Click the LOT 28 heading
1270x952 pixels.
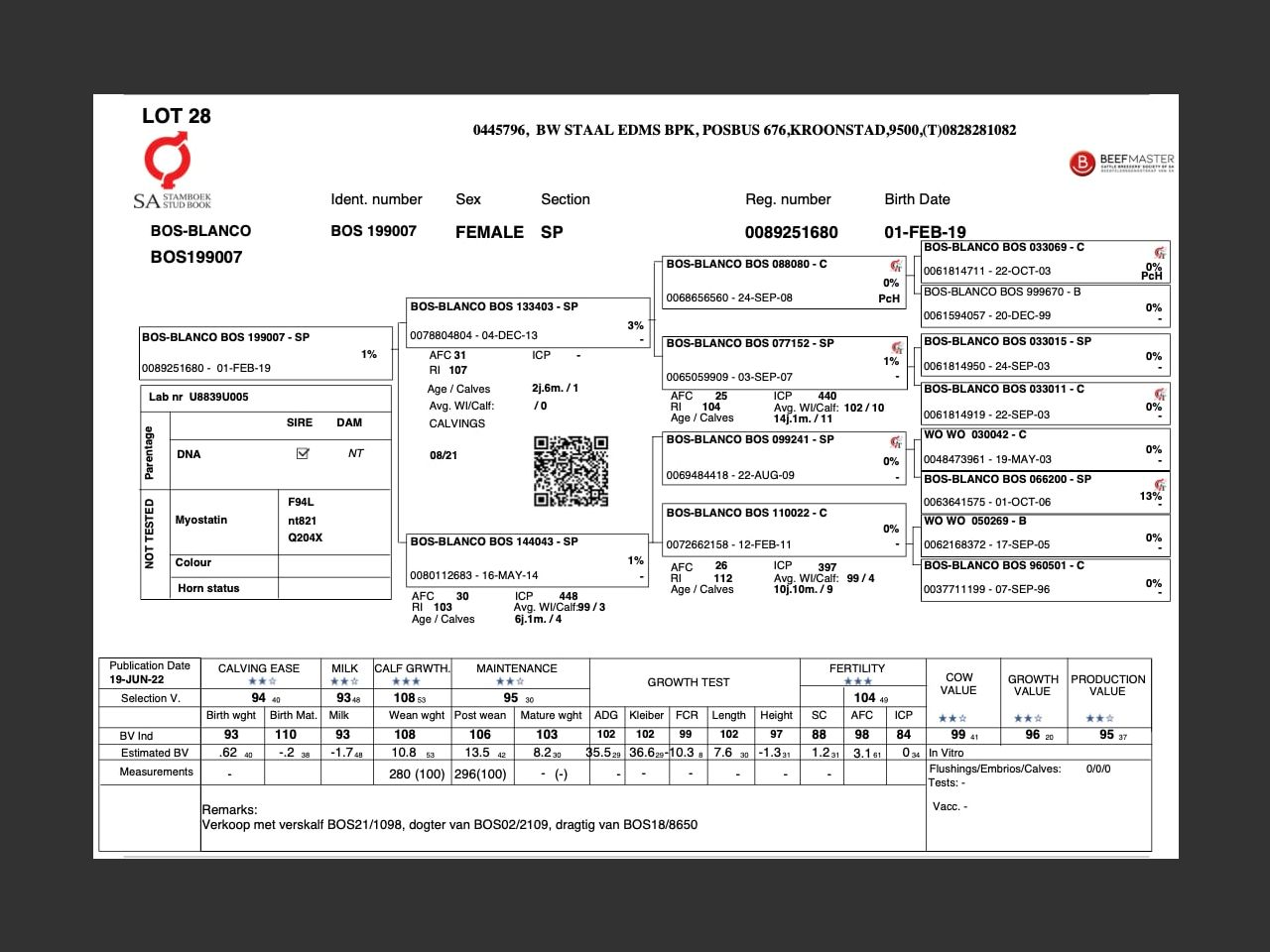click(x=177, y=116)
